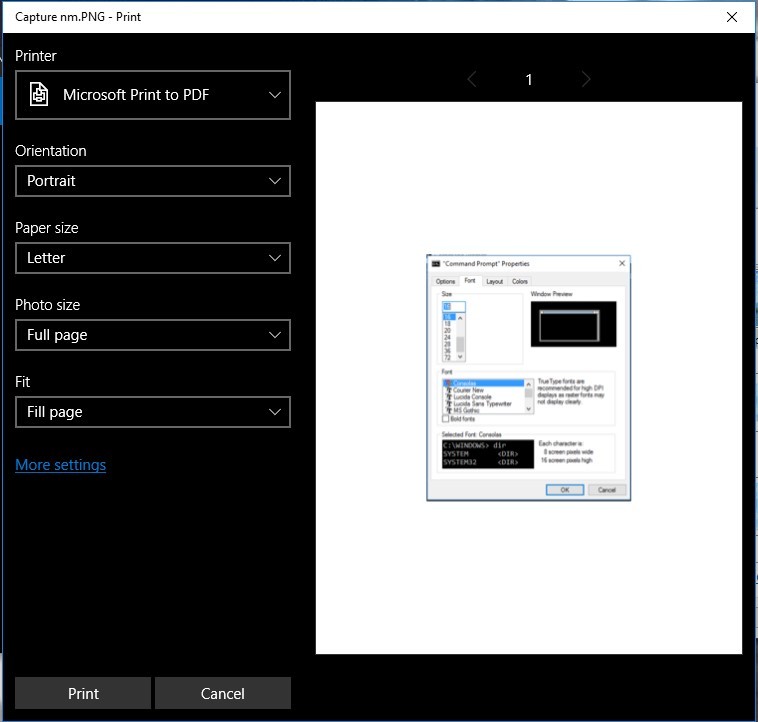
Task: Click the Orientation label
Action: [51, 151]
